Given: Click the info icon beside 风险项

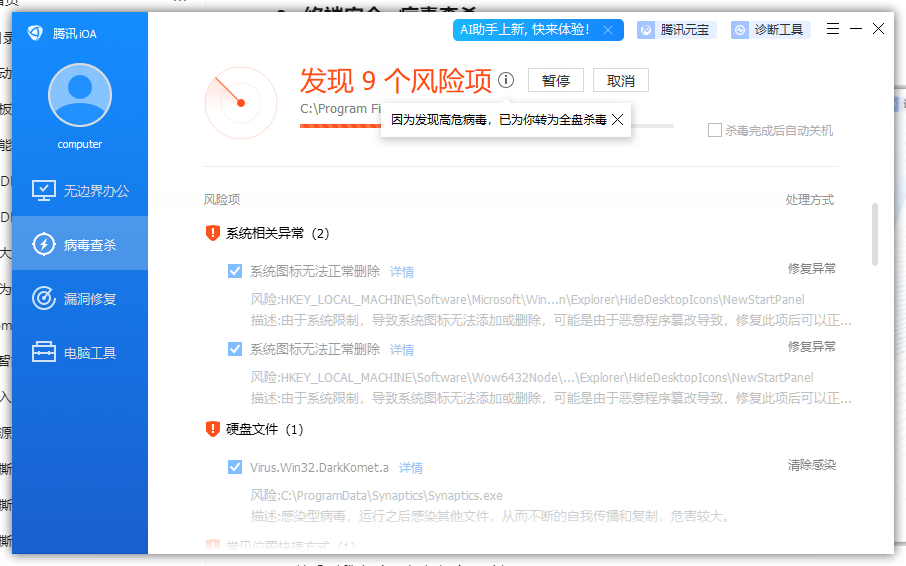Looking at the screenshot, I should (x=506, y=80).
